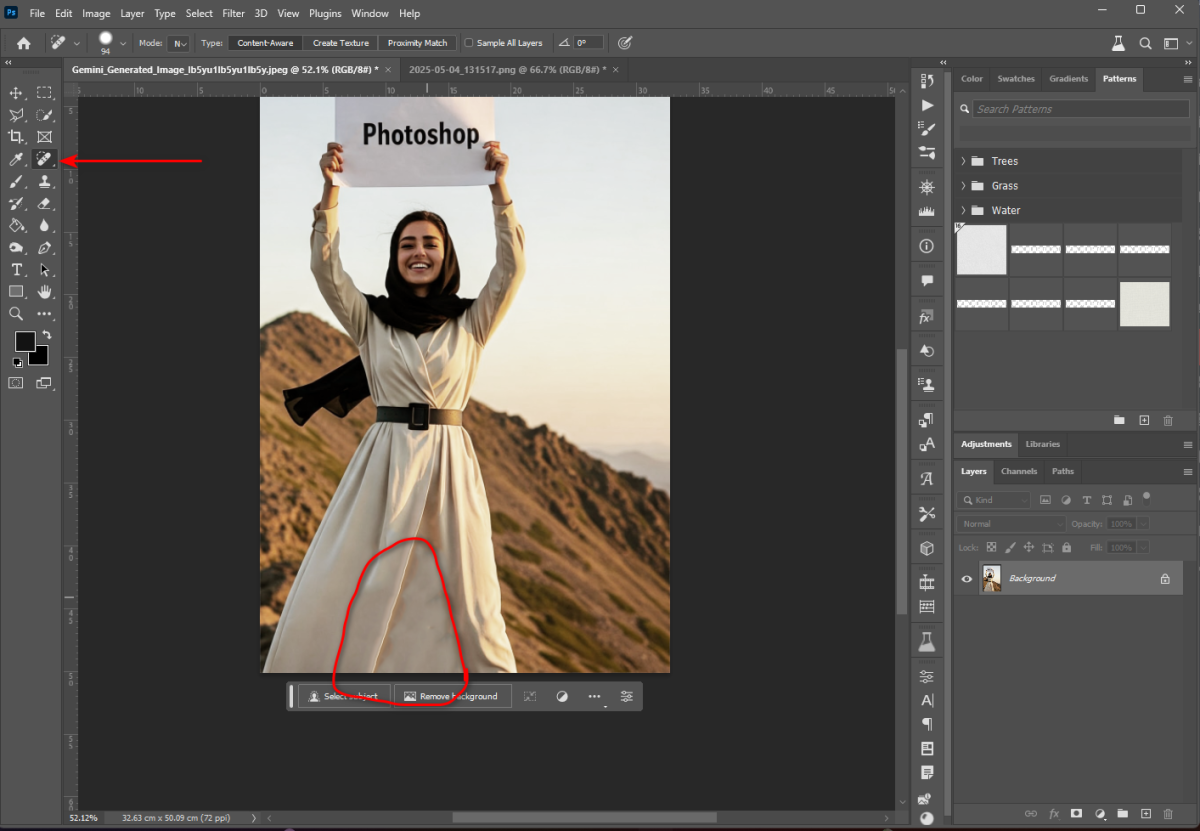
Task: Enable Sample All Layers checkbox
Action: tap(470, 43)
